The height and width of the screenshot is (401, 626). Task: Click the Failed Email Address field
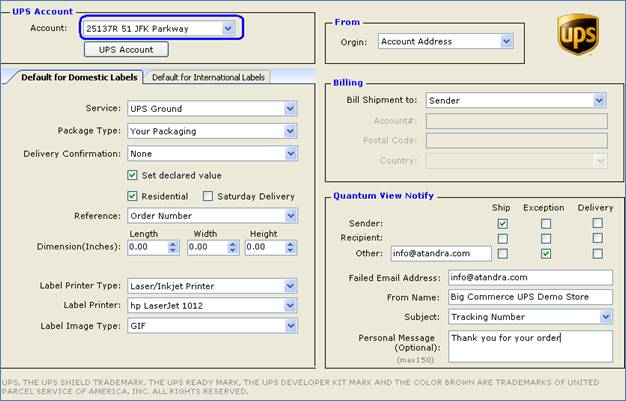click(x=530, y=277)
